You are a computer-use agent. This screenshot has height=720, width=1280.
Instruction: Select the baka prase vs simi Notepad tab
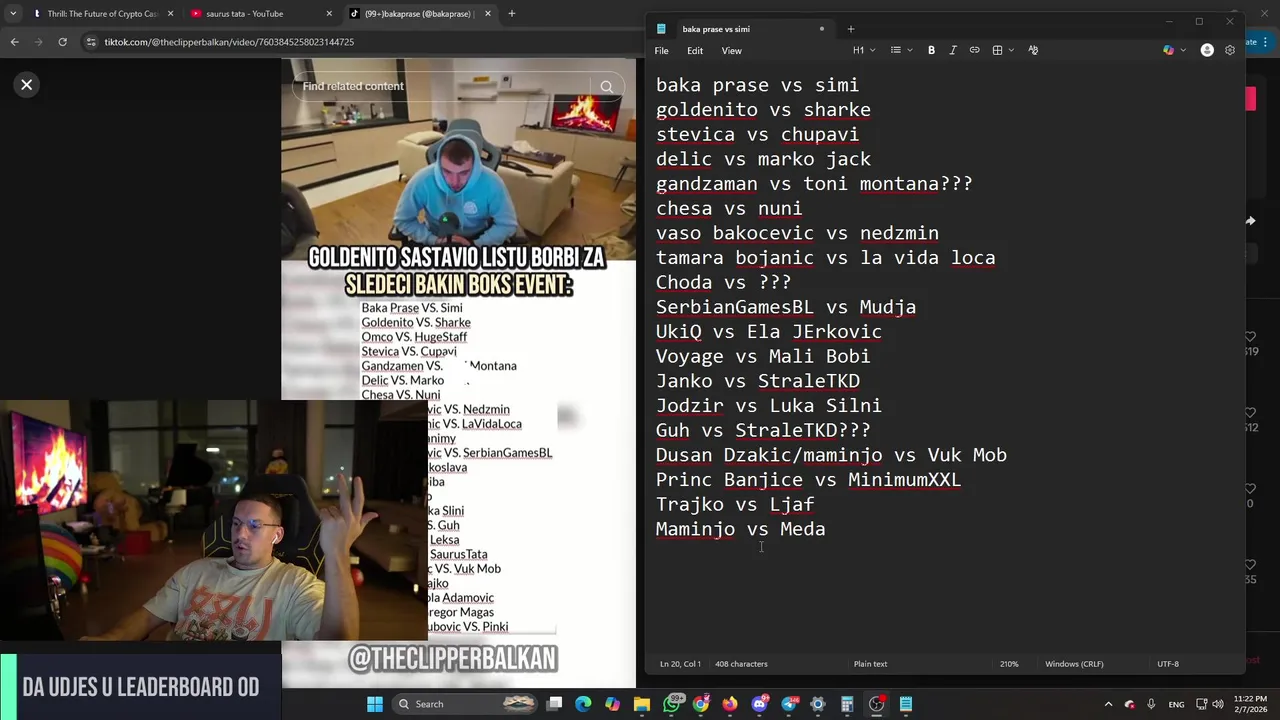click(740, 29)
